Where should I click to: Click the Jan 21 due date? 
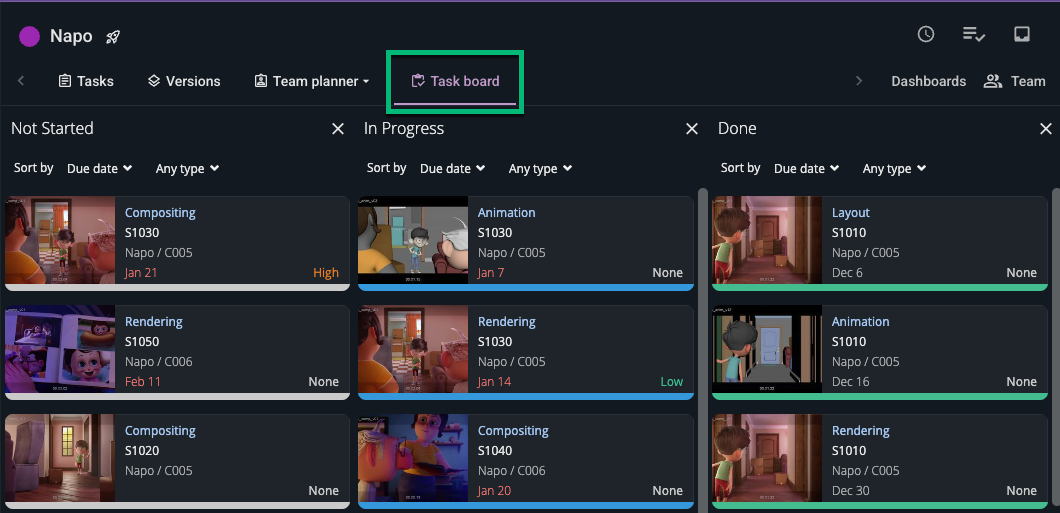(143, 273)
